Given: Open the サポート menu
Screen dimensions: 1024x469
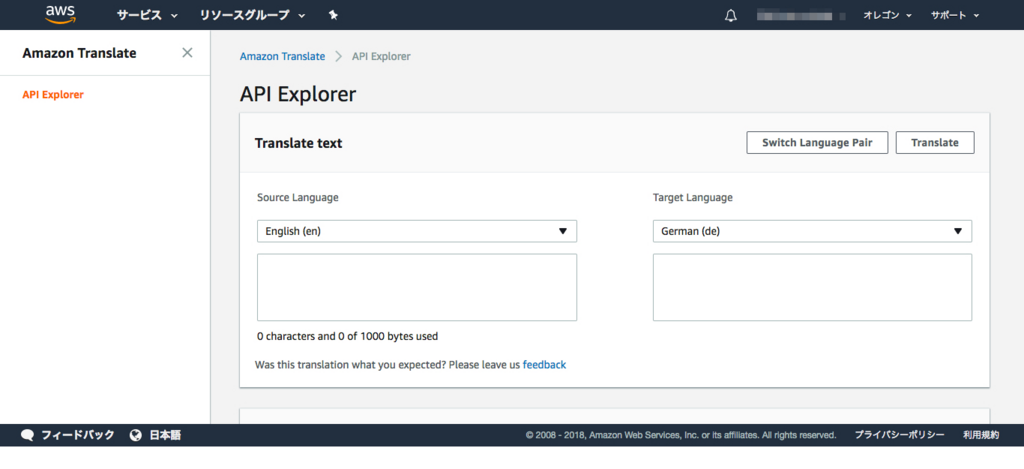Looking at the screenshot, I should [x=955, y=15].
